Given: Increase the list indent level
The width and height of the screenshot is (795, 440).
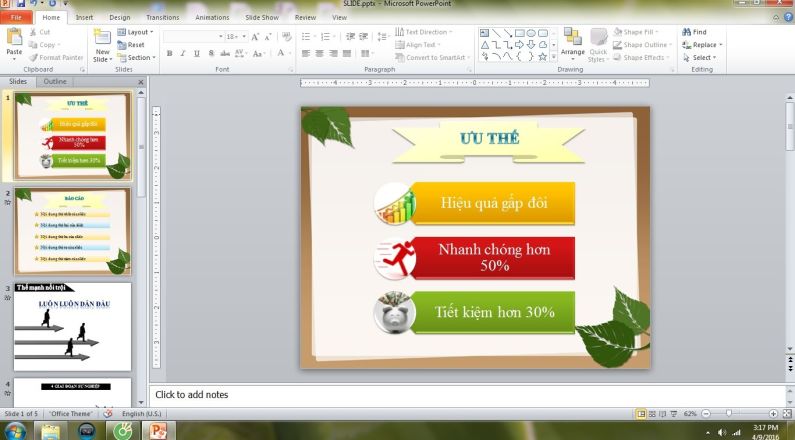Looking at the screenshot, I should [x=363, y=36].
